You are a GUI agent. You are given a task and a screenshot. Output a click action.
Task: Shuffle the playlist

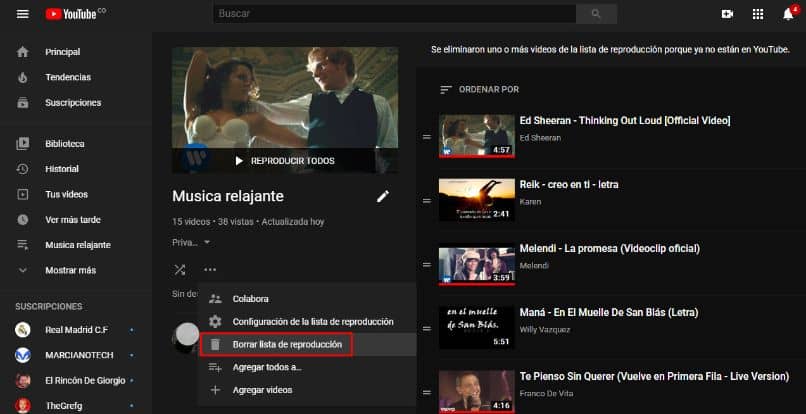point(179,269)
